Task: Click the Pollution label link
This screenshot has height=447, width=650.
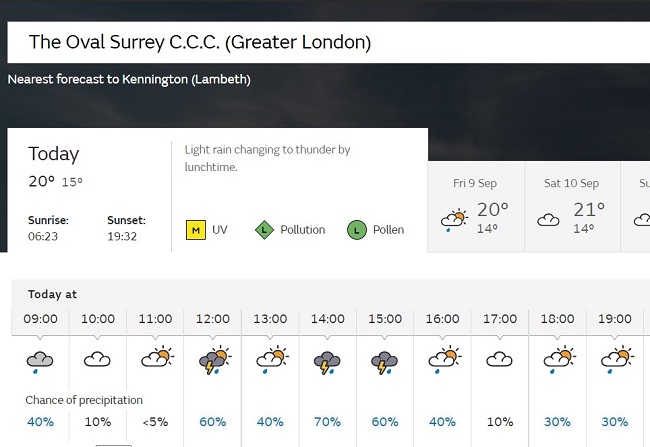Action: [303, 230]
